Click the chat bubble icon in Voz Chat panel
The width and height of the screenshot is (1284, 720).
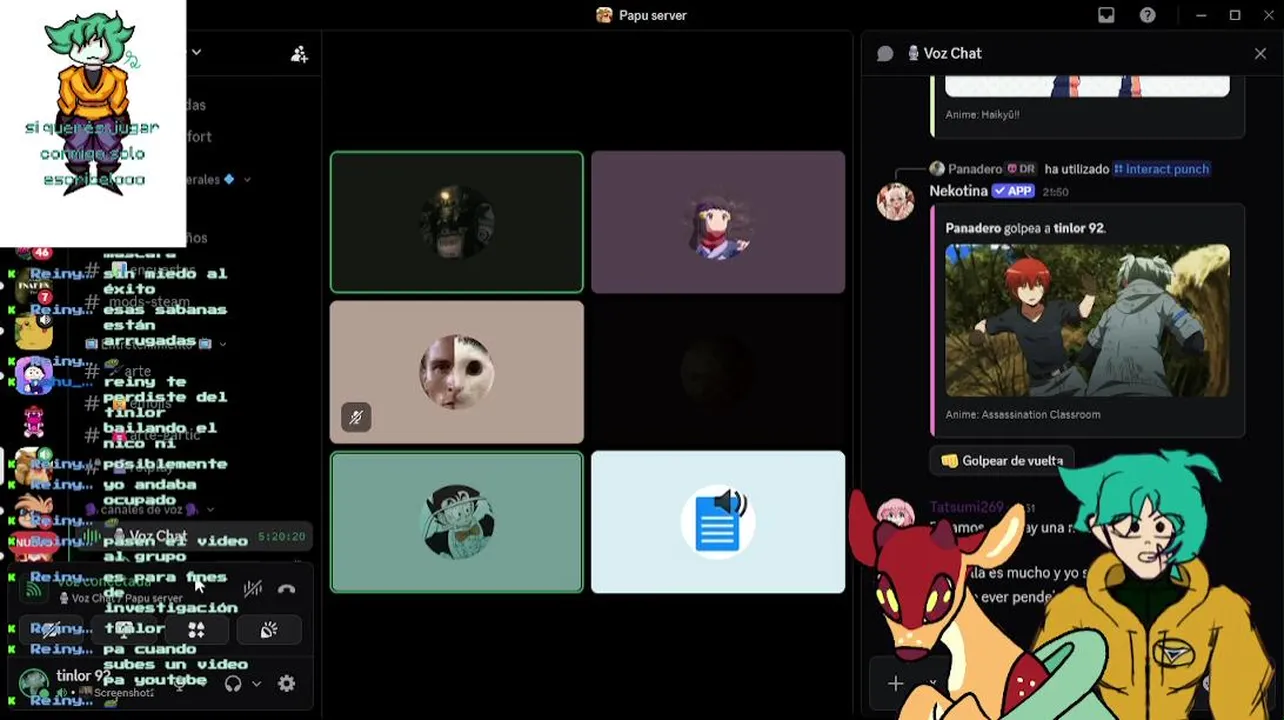point(885,54)
